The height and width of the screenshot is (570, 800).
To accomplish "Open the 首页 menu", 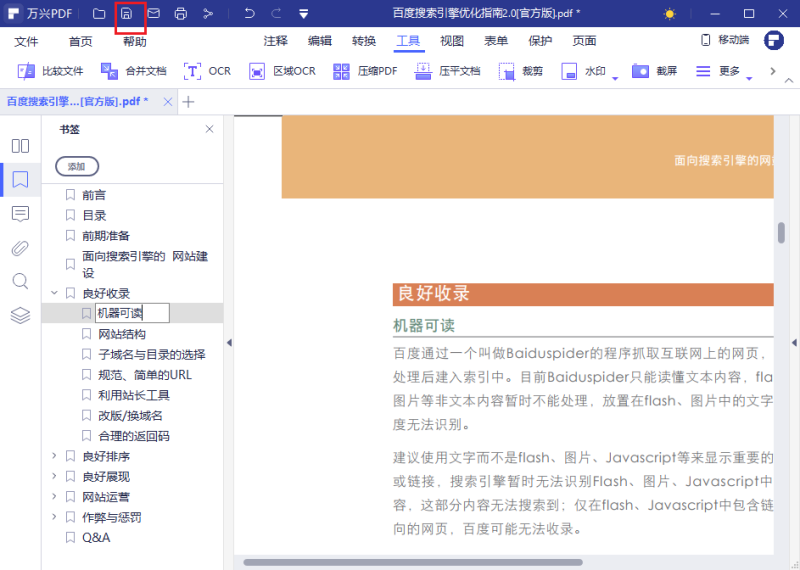I will (81, 41).
